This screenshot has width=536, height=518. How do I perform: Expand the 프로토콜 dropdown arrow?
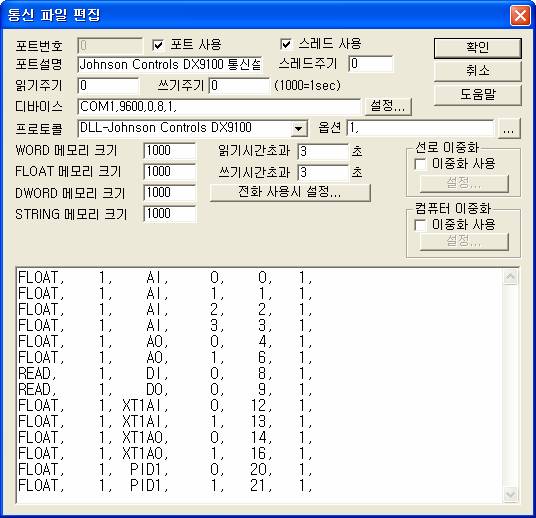pyautogui.click(x=299, y=129)
